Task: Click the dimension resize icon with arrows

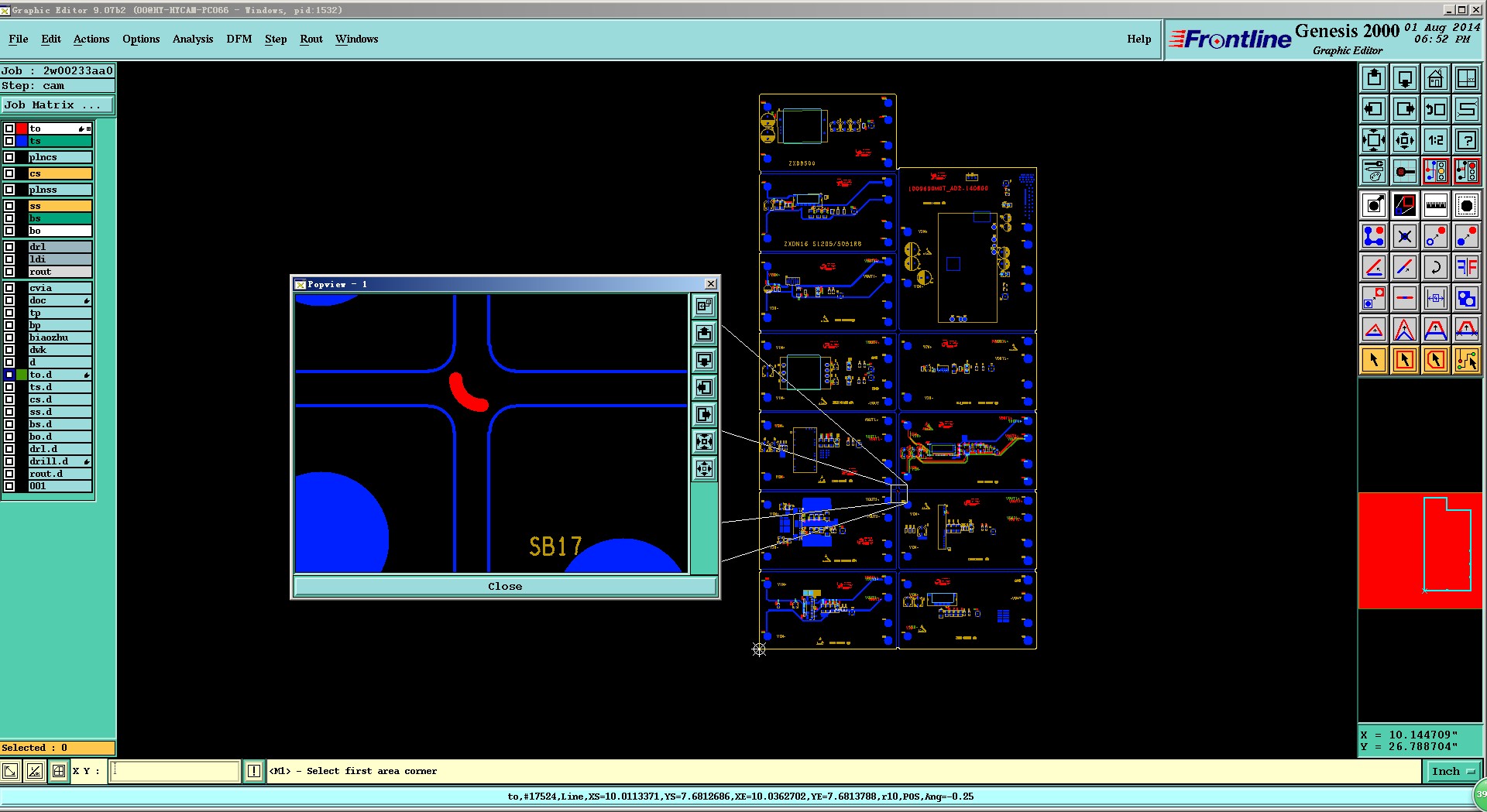Action: 1436,298
